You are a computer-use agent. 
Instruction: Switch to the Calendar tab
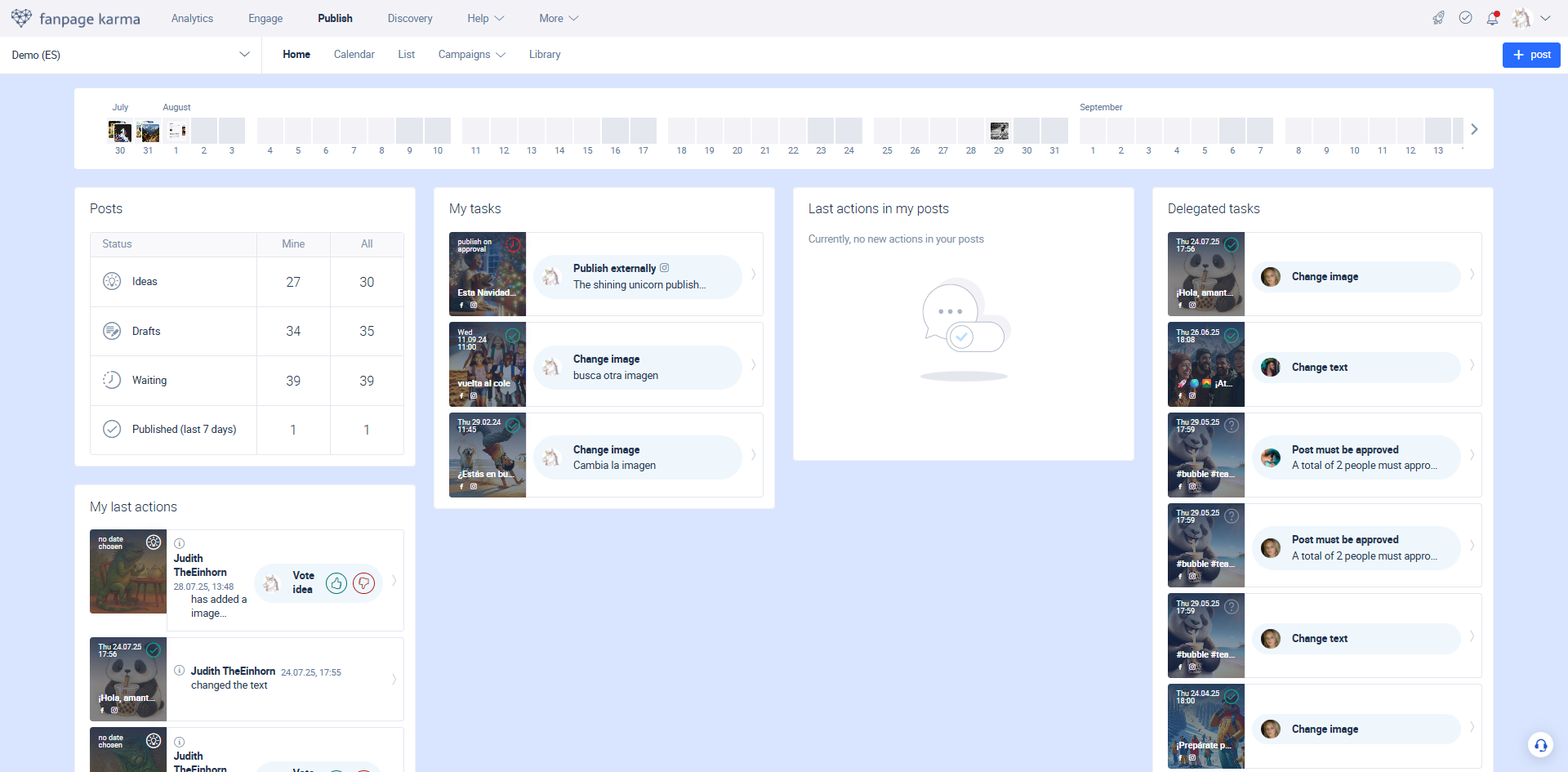(354, 54)
